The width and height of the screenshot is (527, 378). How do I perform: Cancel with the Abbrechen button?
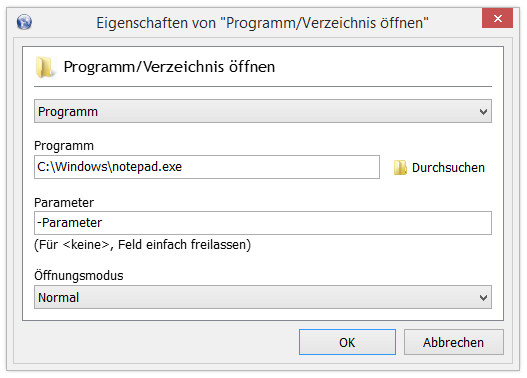point(453,342)
